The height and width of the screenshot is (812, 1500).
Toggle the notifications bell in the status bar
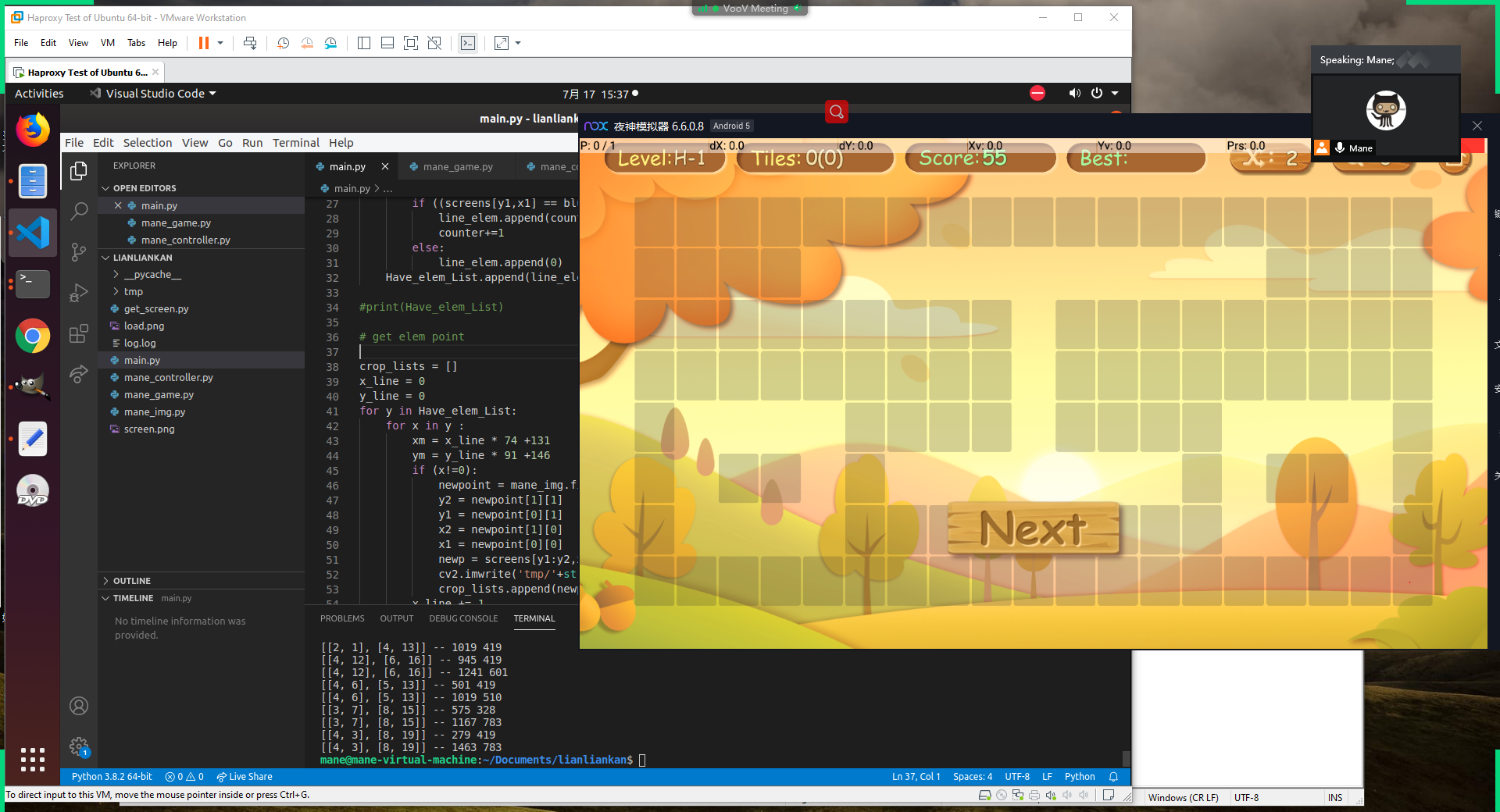coord(1112,777)
